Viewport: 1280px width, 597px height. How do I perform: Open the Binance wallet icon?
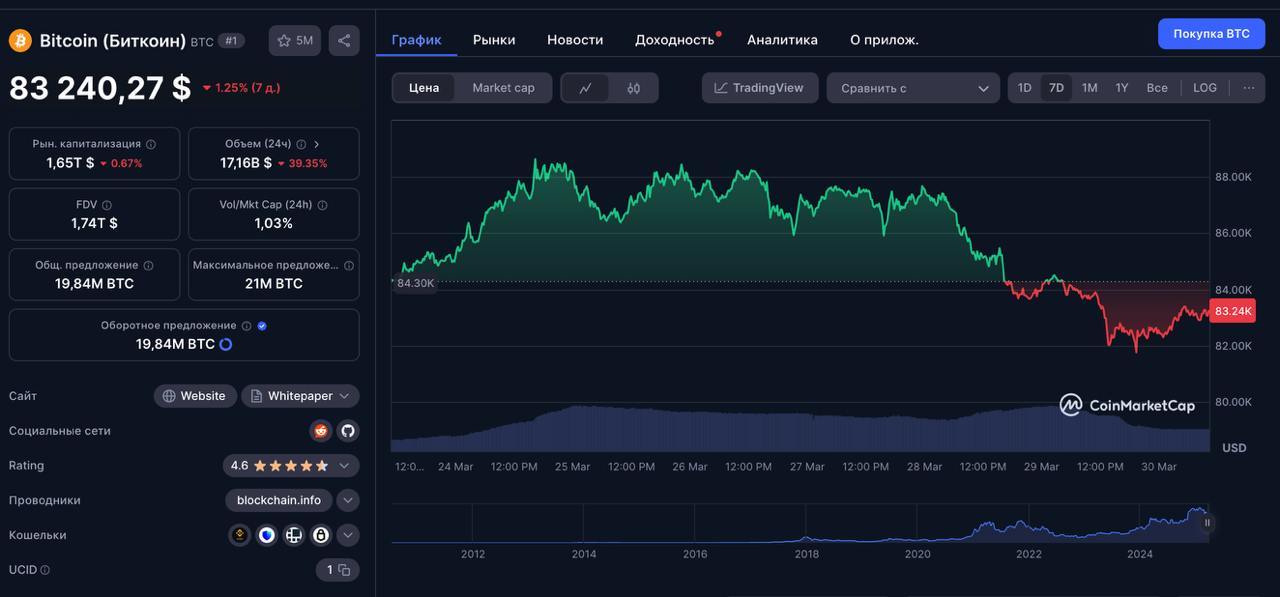click(240, 535)
